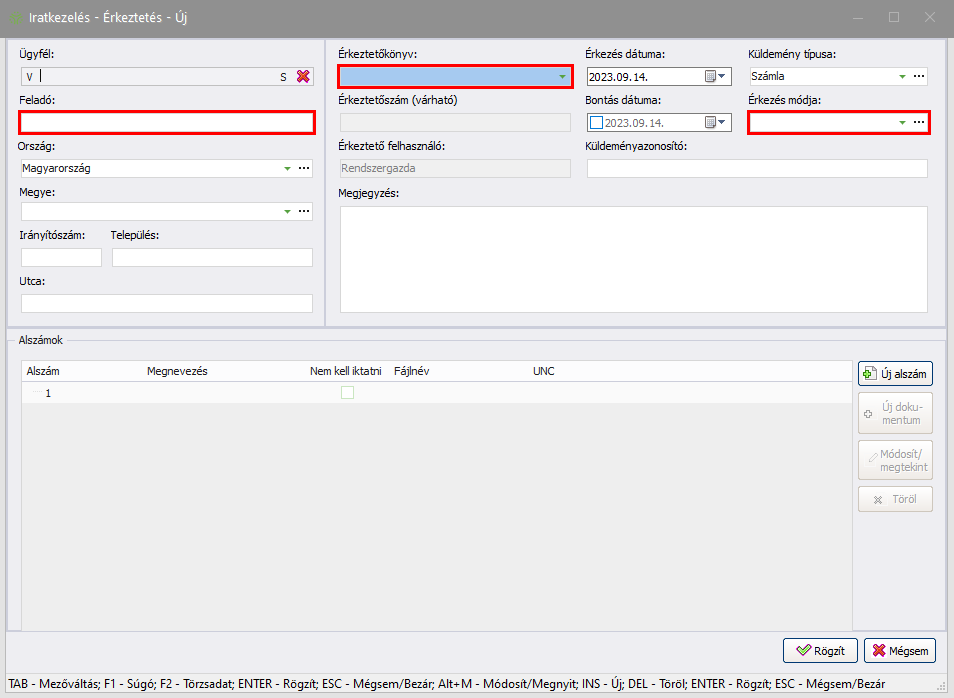Screen dimensions: 954x698
Task: Open the Megye dropdown list
Action: (x=287, y=211)
